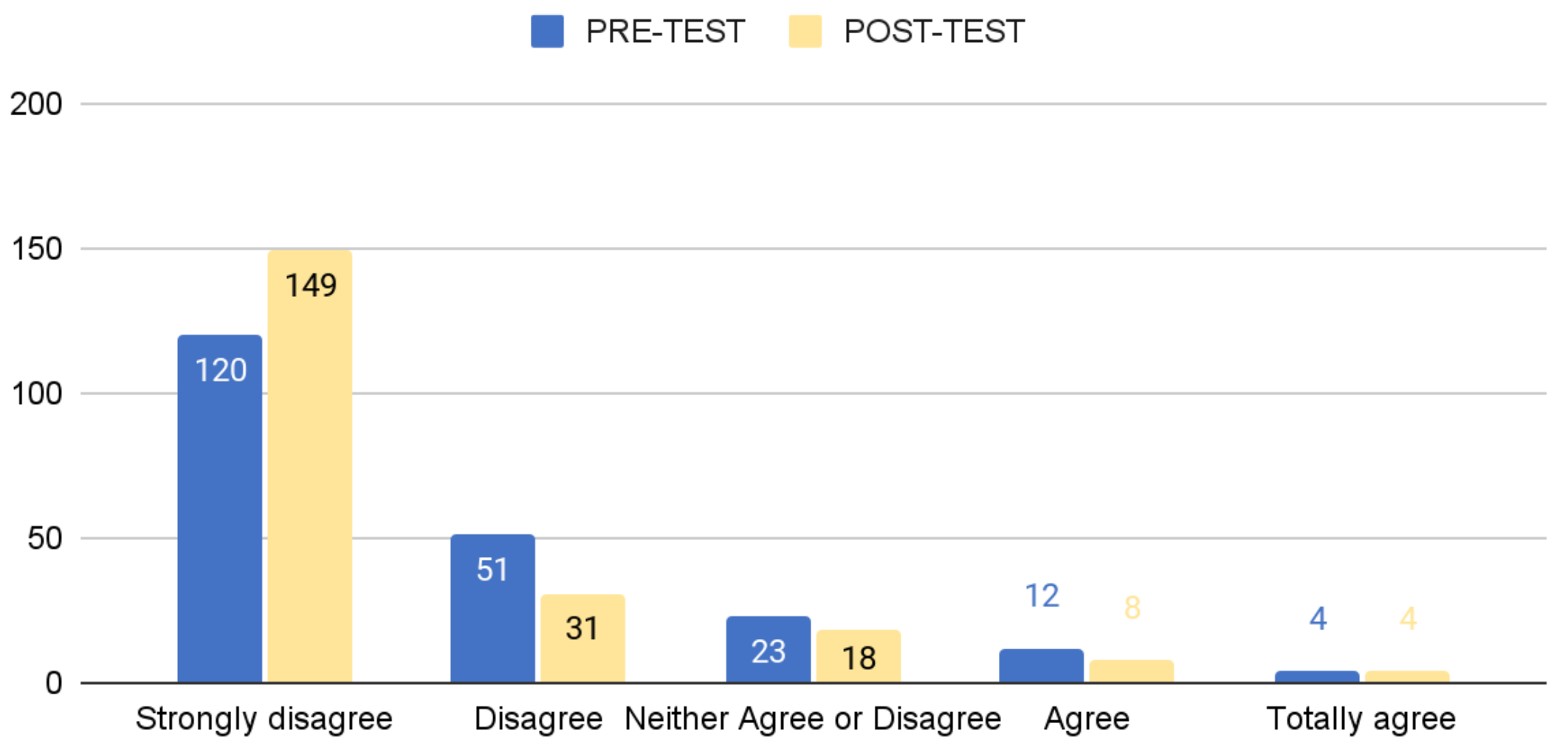The height and width of the screenshot is (749, 1568).
Task: Click the yellow bar labeled 149
Action: click(310, 467)
